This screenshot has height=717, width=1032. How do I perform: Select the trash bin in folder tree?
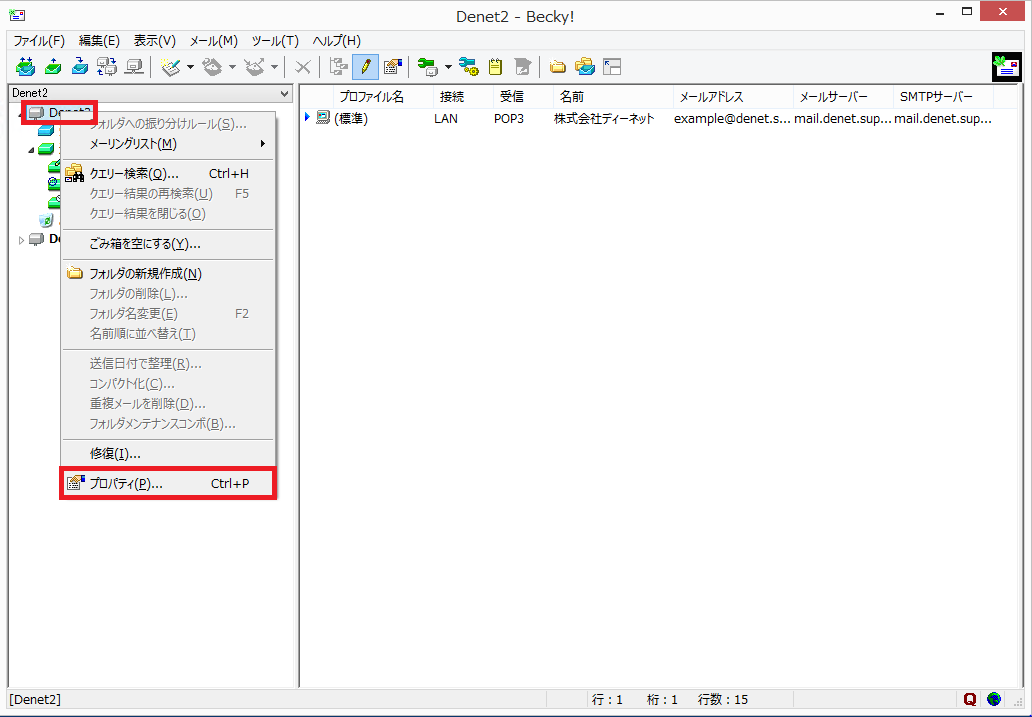(46, 220)
